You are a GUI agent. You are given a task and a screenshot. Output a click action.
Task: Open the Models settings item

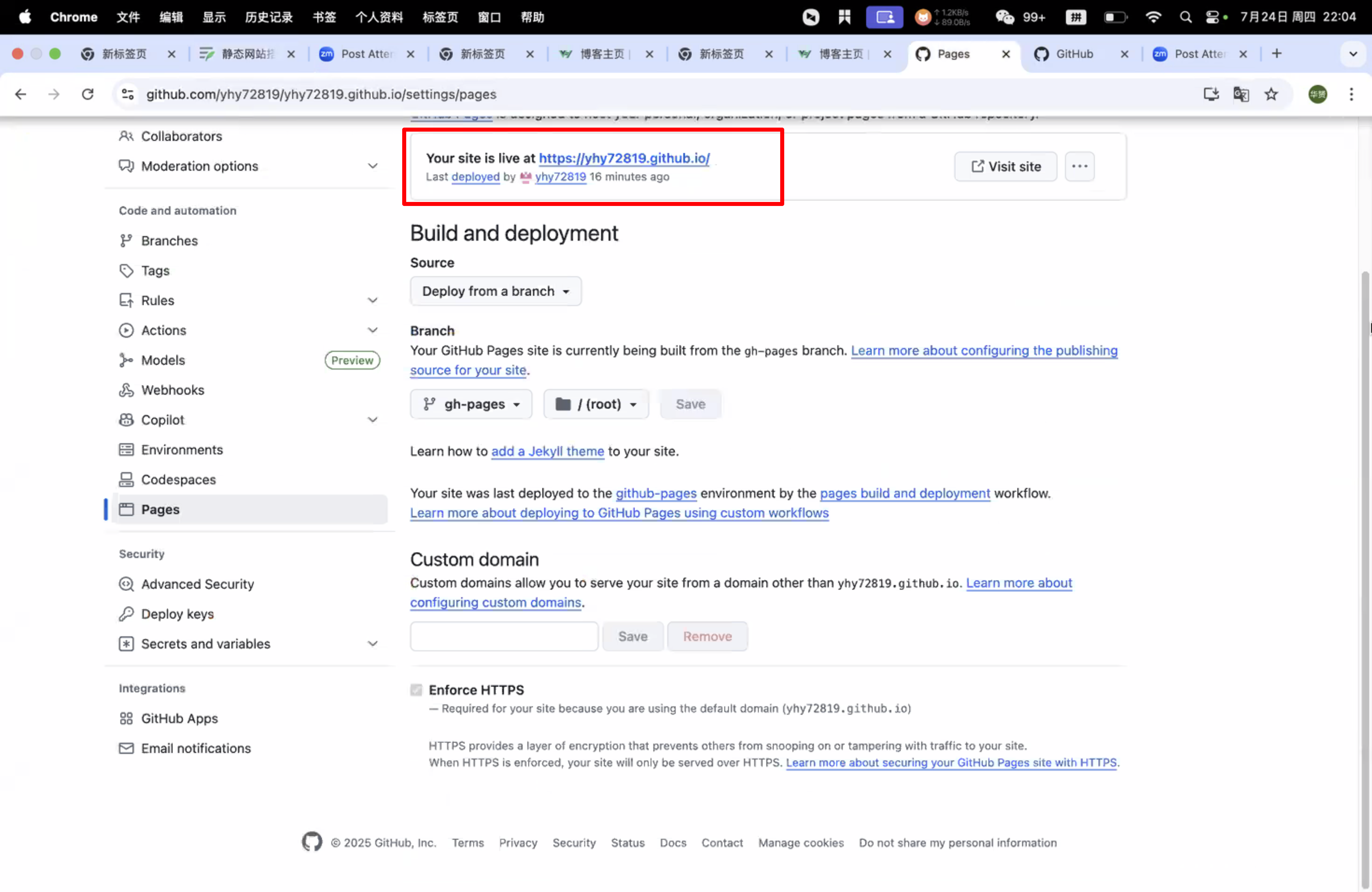pos(163,360)
